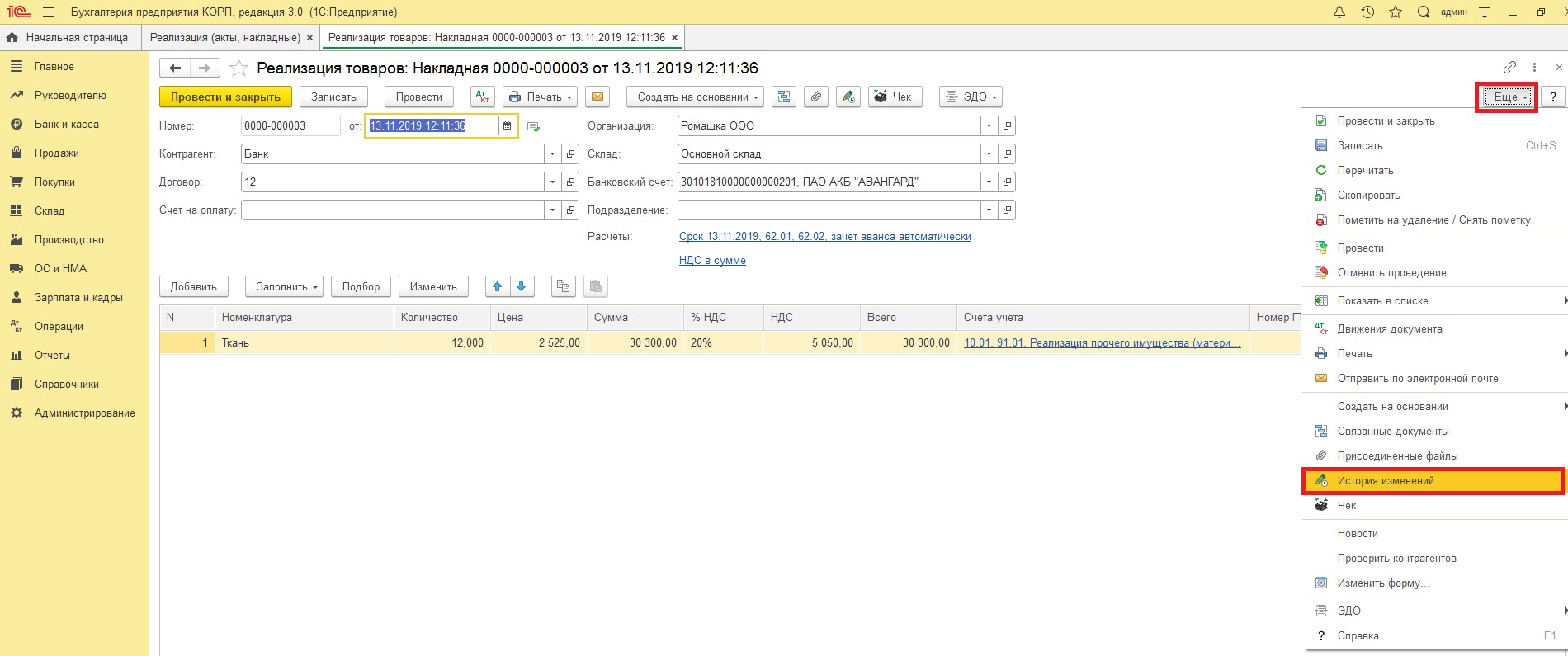This screenshot has width=1568, height=656.
Task: Open Расчеты settings link
Action: point(824,237)
